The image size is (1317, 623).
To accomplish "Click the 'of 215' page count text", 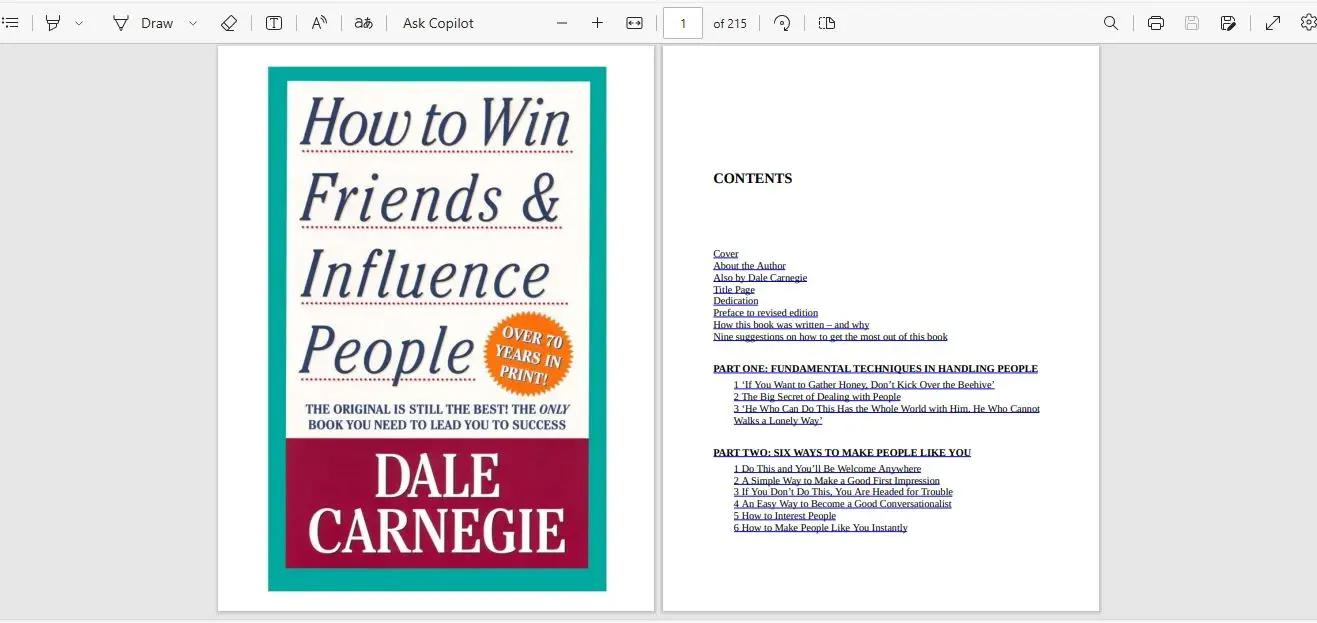I will (x=730, y=23).
